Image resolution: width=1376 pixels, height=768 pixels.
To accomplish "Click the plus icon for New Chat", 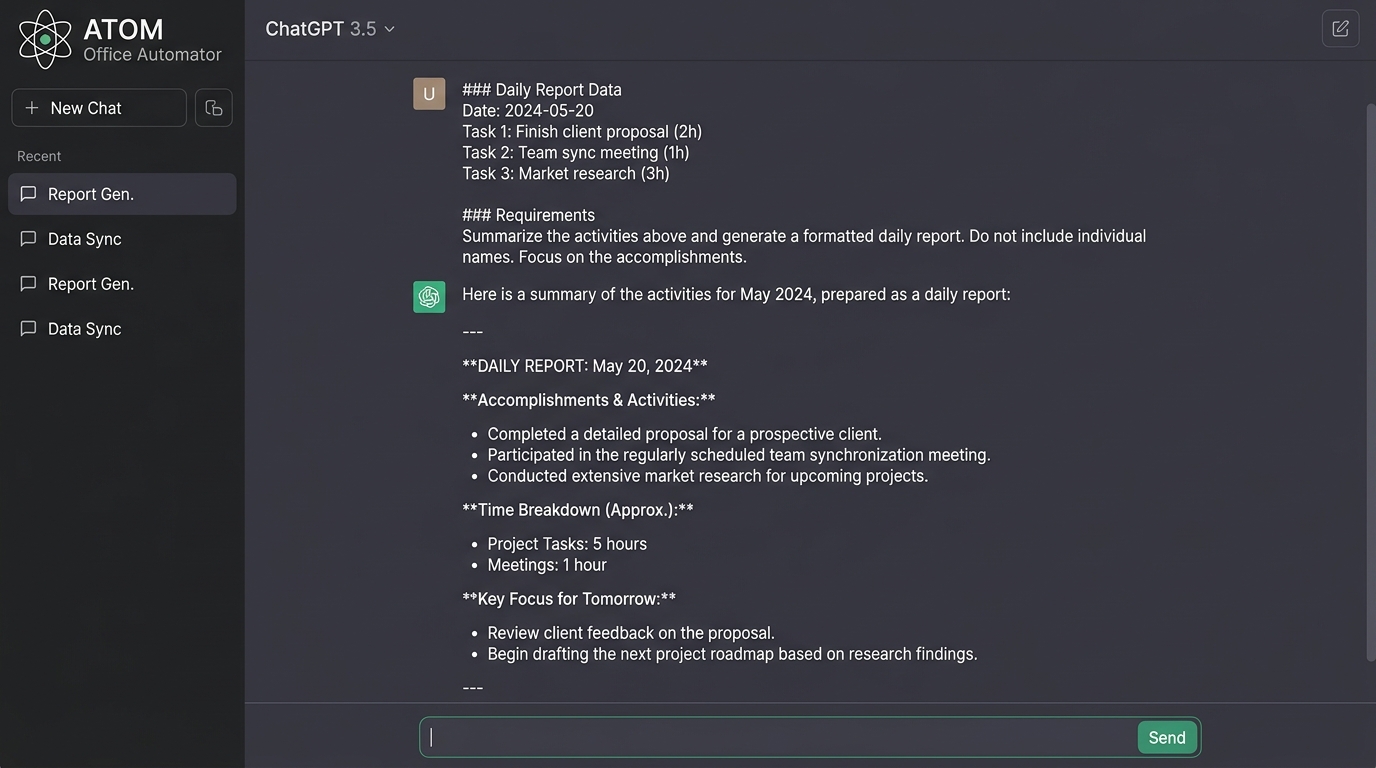I will tap(32, 108).
